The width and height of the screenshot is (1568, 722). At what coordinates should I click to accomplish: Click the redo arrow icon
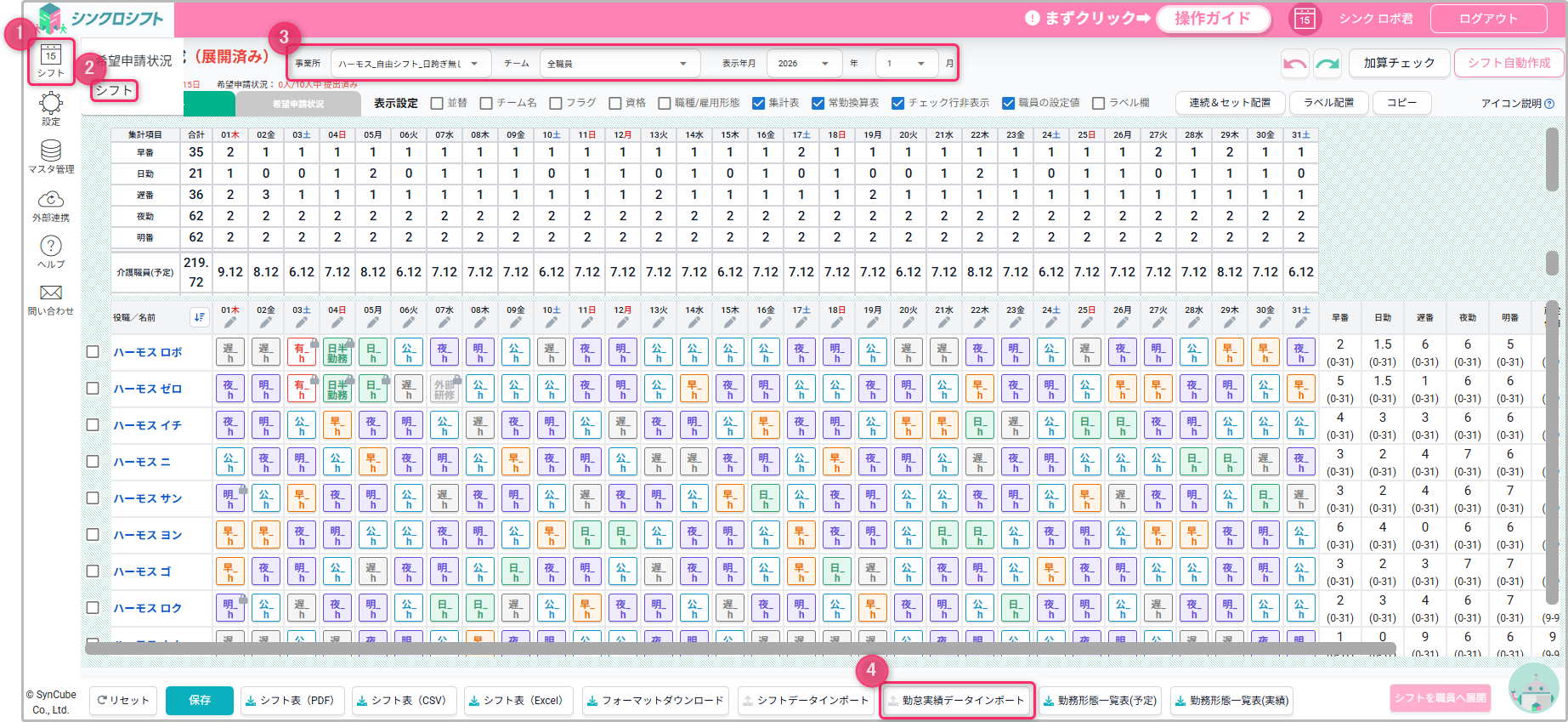[x=1327, y=64]
